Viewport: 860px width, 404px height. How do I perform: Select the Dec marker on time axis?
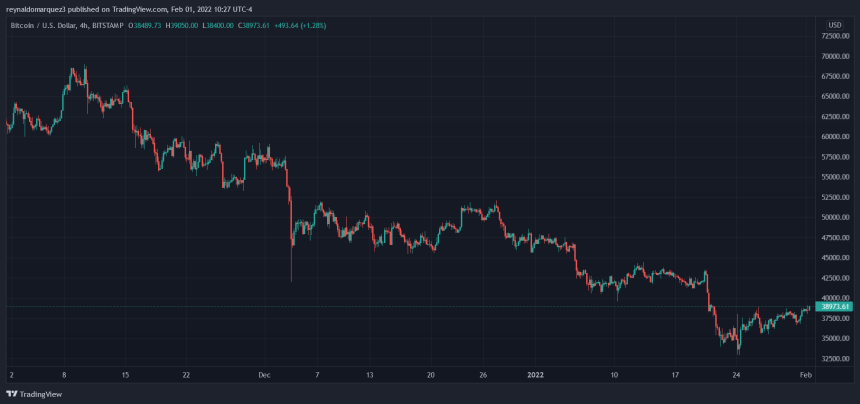[264, 374]
